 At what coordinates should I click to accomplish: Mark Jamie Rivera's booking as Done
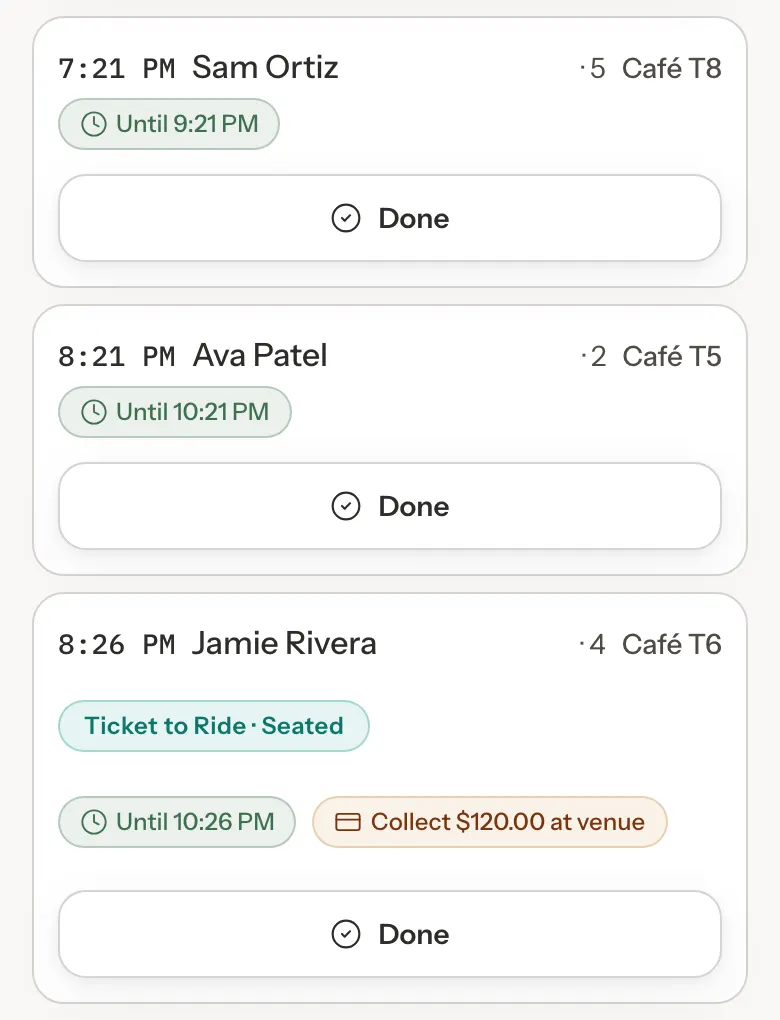(x=390, y=935)
